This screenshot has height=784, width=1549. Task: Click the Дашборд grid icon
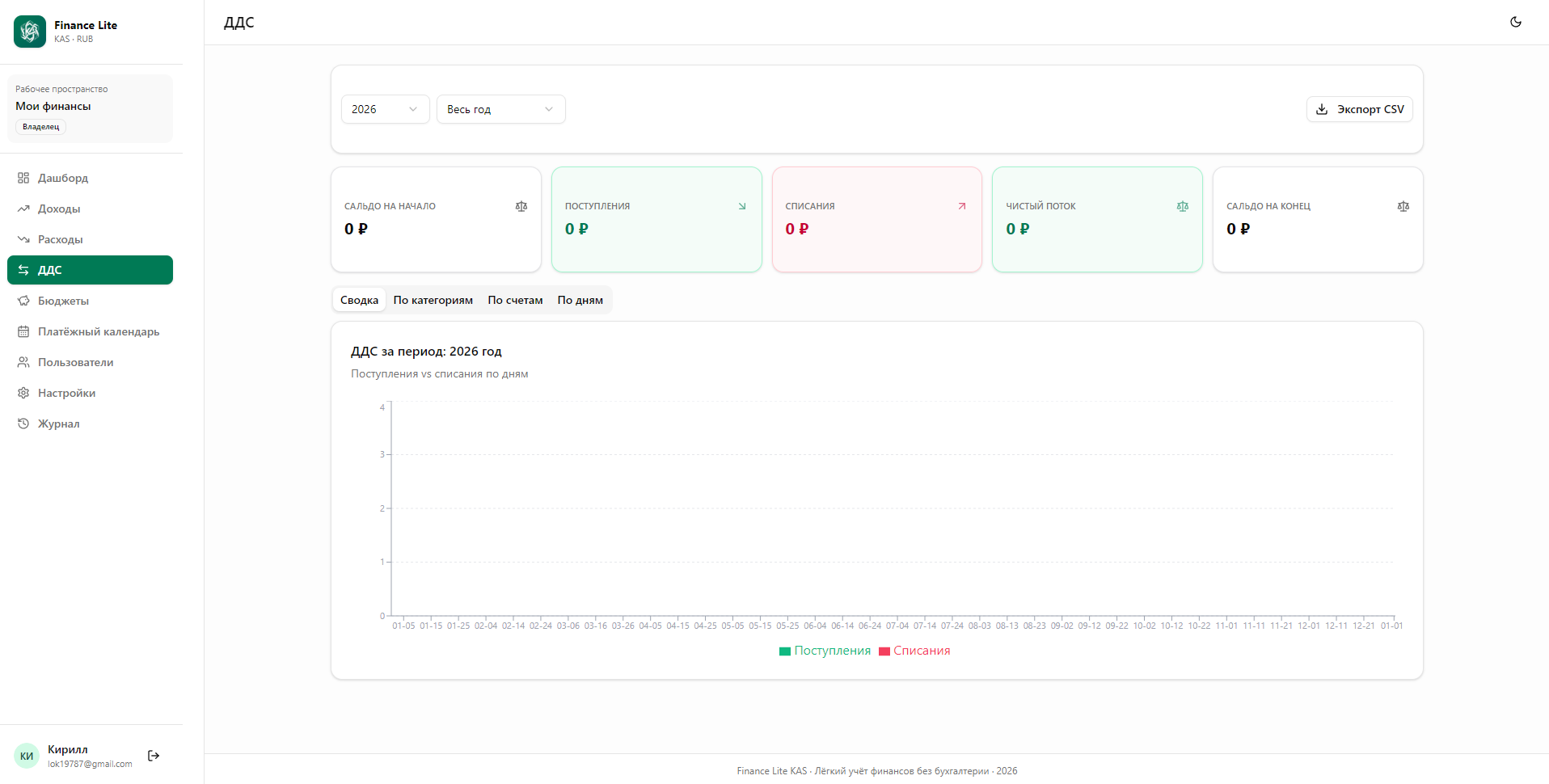23,178
